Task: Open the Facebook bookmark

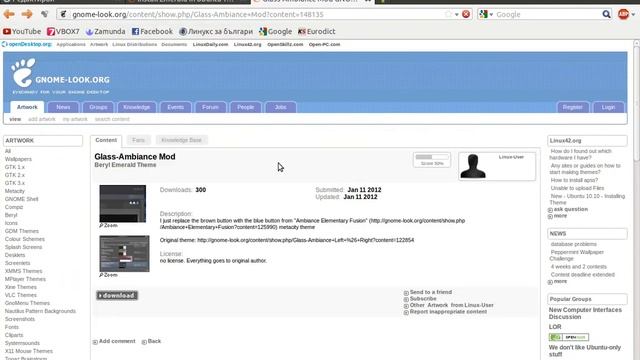Action: tap(152, 31)
